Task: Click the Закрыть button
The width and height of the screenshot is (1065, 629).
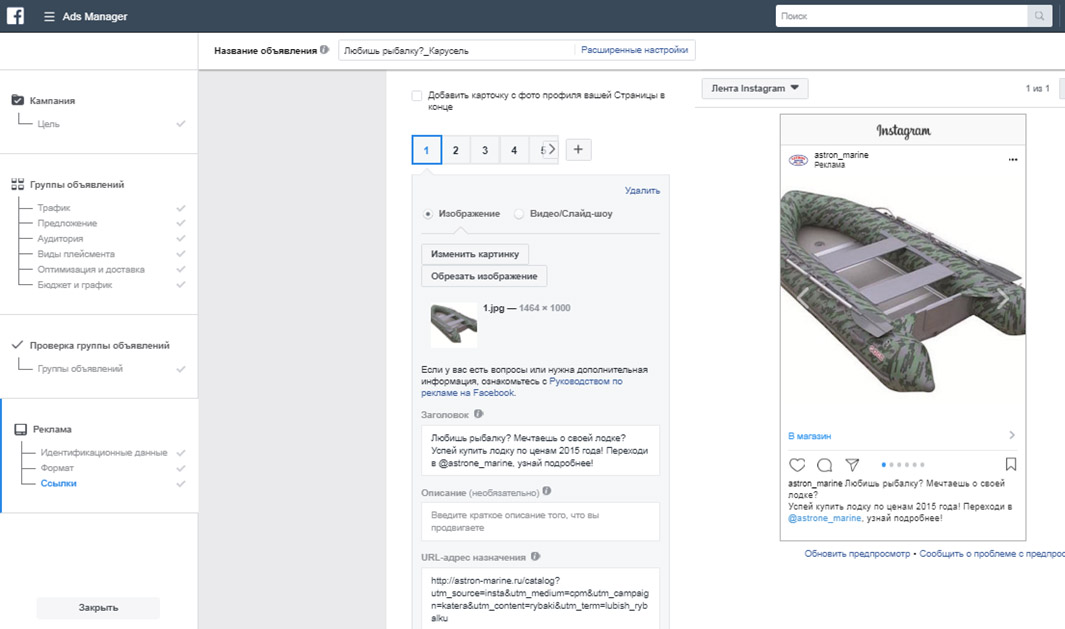Action: [x=98, y=607]
